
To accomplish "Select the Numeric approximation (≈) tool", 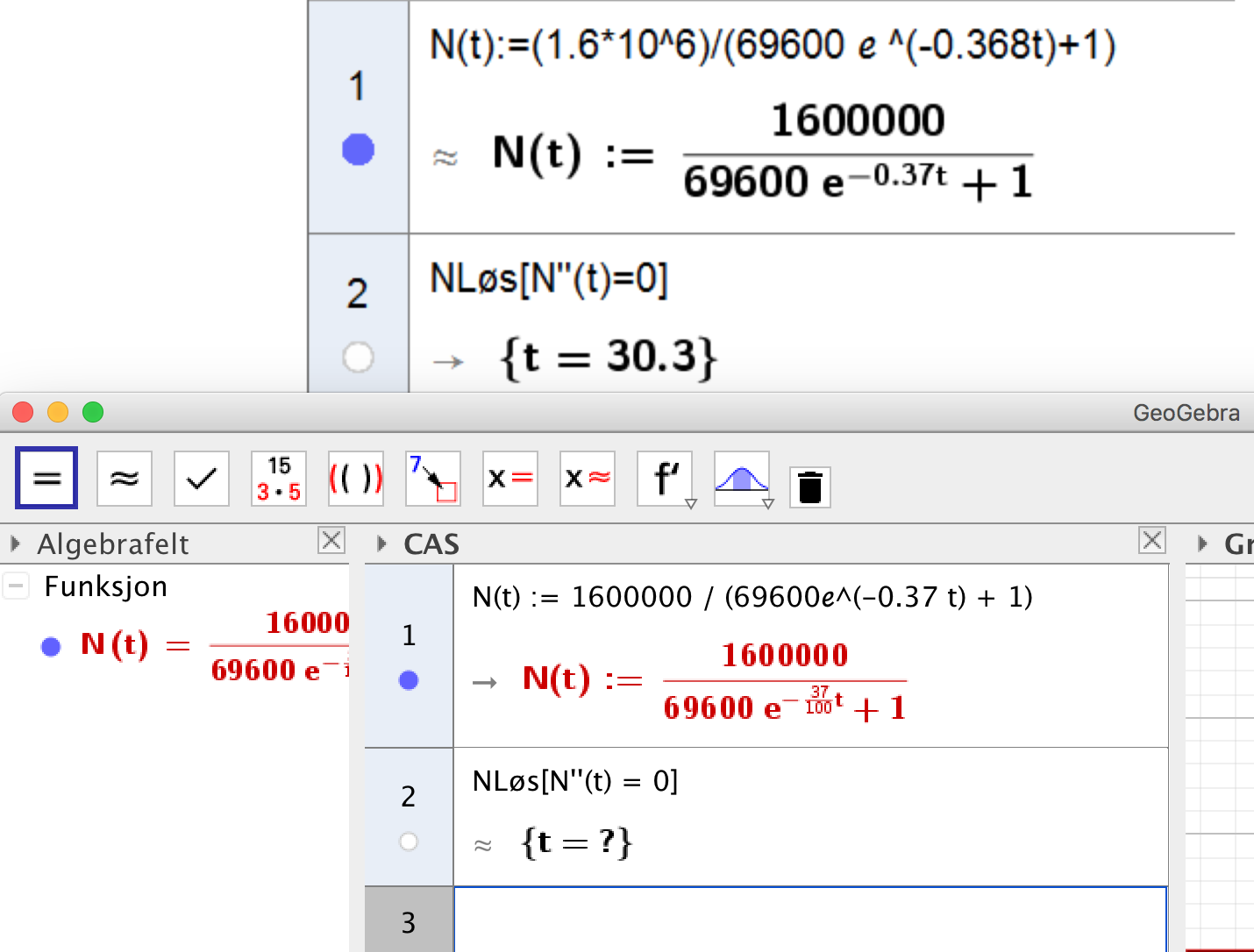I will [x=124, y=478].
